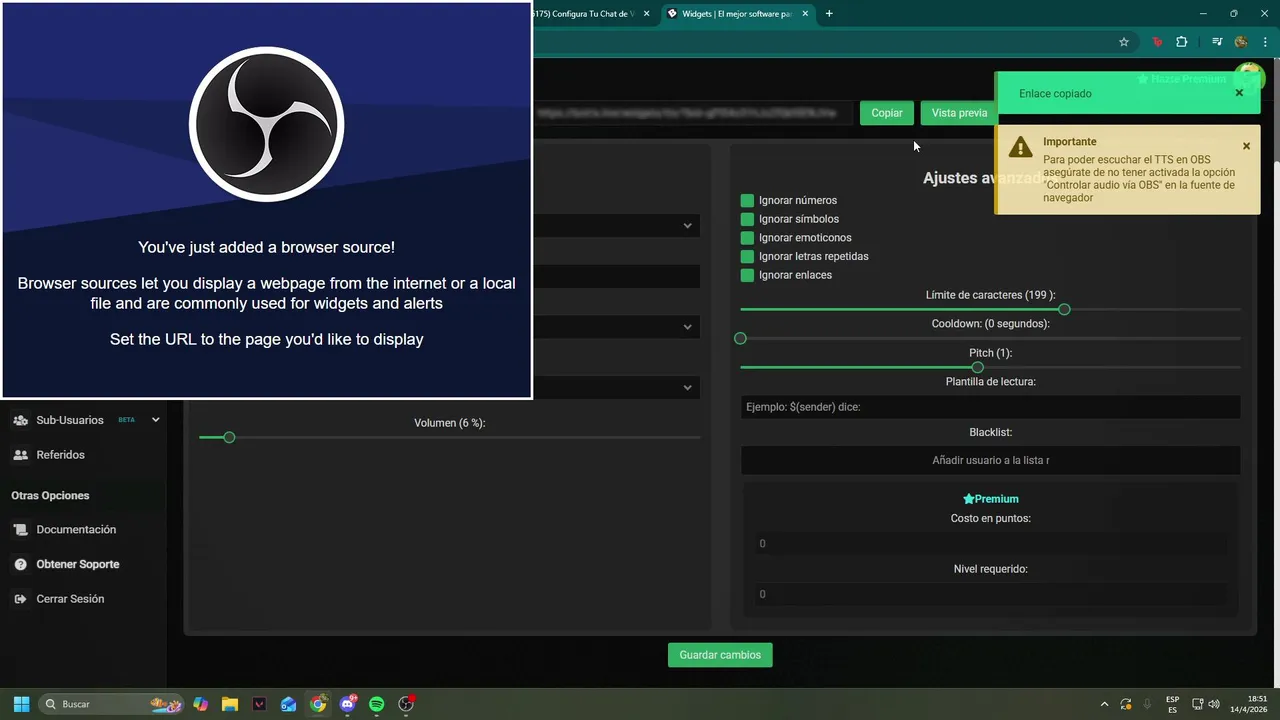The height and width of the screenshot is (720, 1280).
Task: Open Outlook from the taskbar
Action: click(289, 704)
